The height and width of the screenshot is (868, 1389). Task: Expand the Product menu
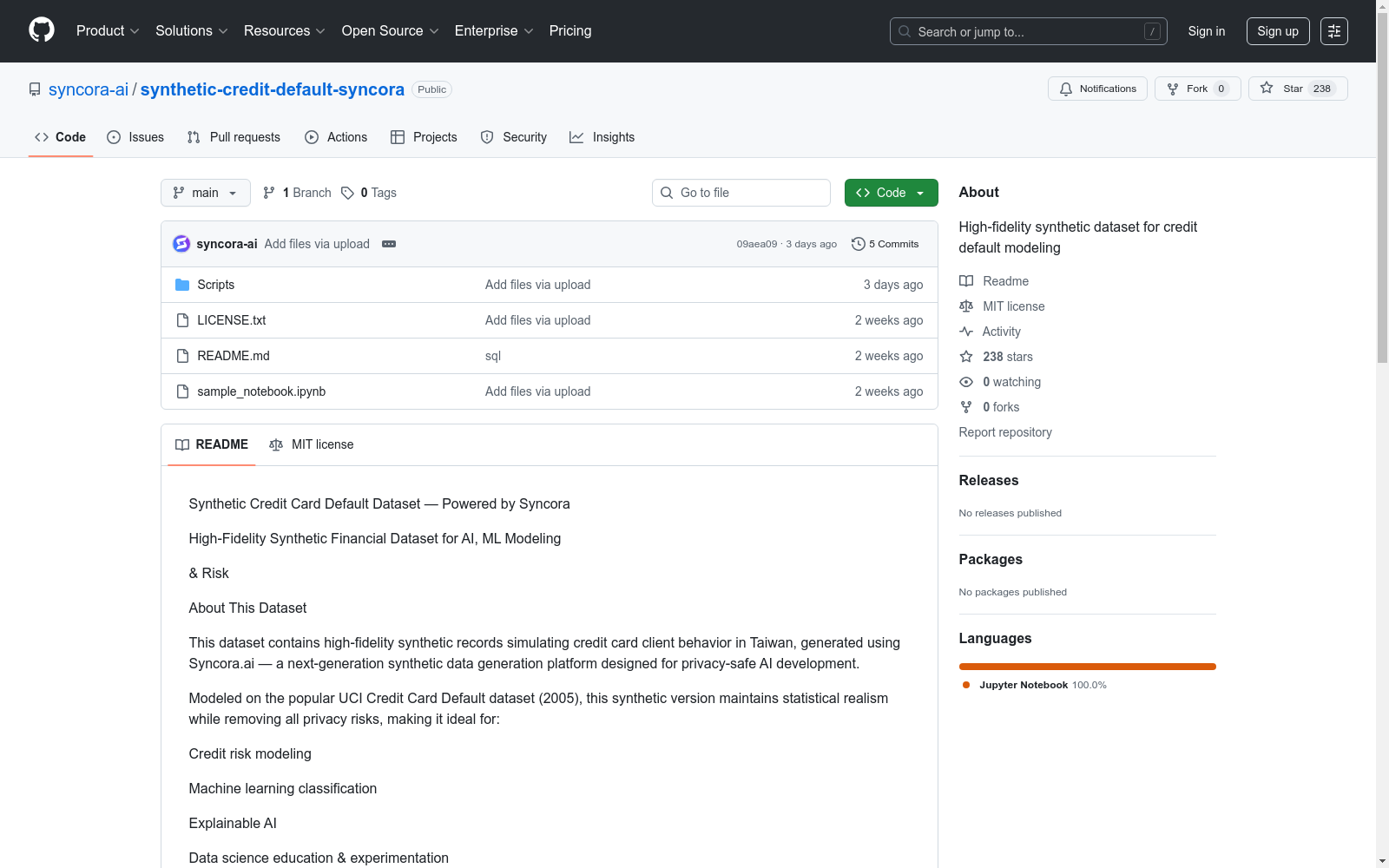click(108, 31)
